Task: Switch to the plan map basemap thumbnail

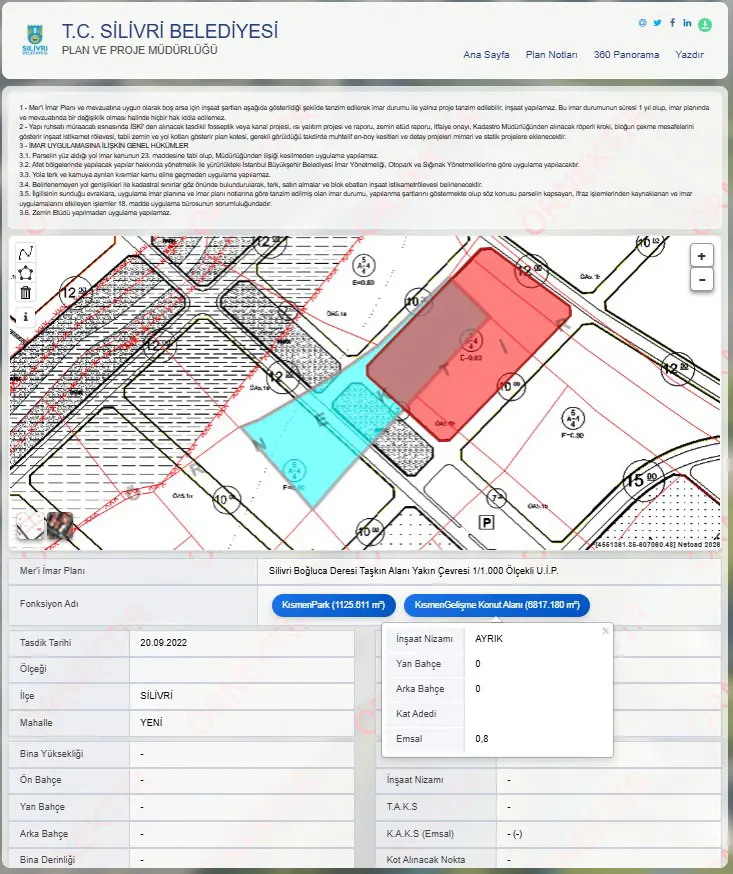Action: point(30,526)
